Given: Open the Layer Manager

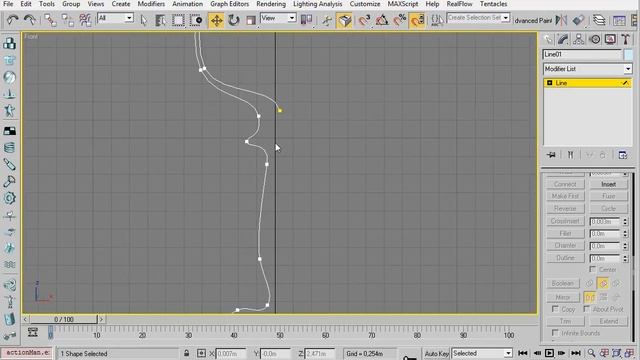Looking at the screenshot, I should (x=599, y=20).
